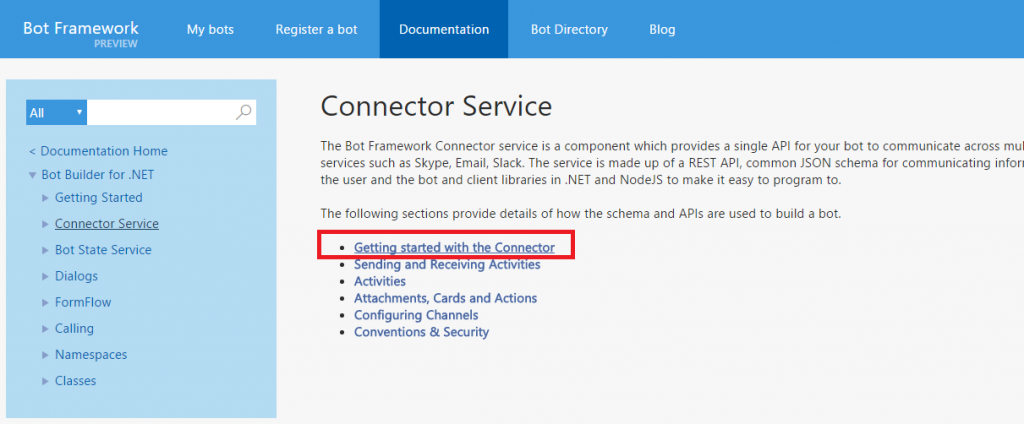Collapse the Bot Builder for .NET node
Image resolution: width=1024 pixels, height=424 pixels.
click(x=32, y=175)
